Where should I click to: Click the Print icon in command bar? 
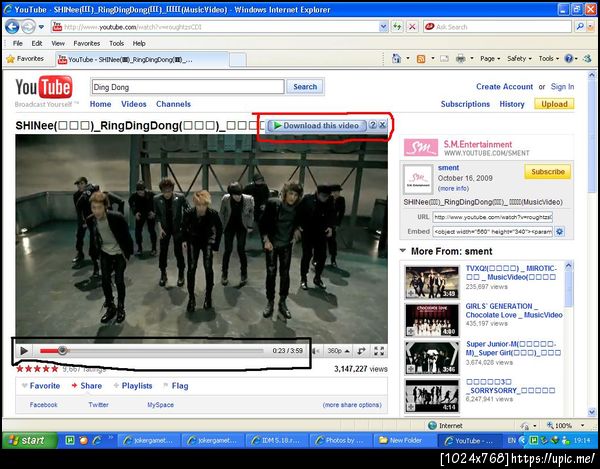point(461,59)
